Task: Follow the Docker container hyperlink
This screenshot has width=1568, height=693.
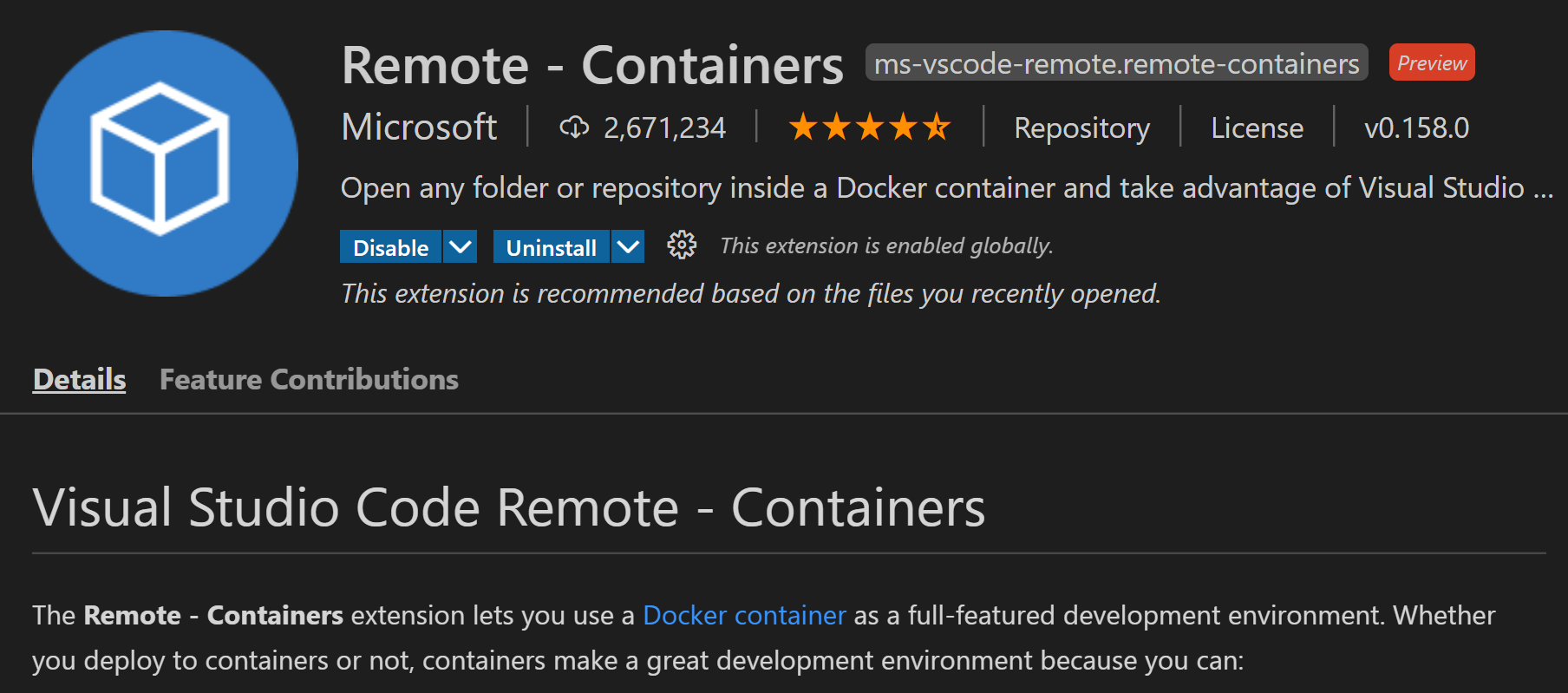Action: pos(744,616)
